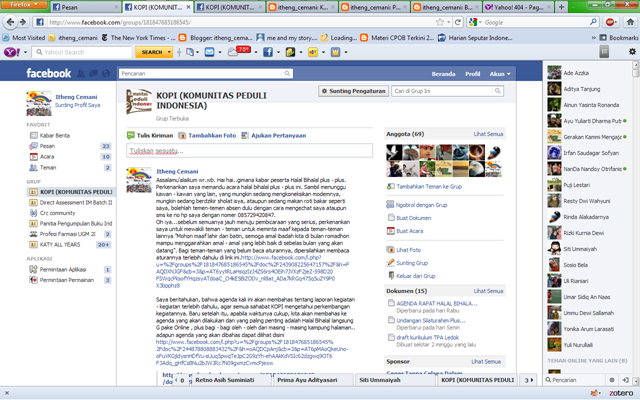Go back with the browser back arrow
The image size is (640, 400).
pyautogui.click(x=10, y=22)
